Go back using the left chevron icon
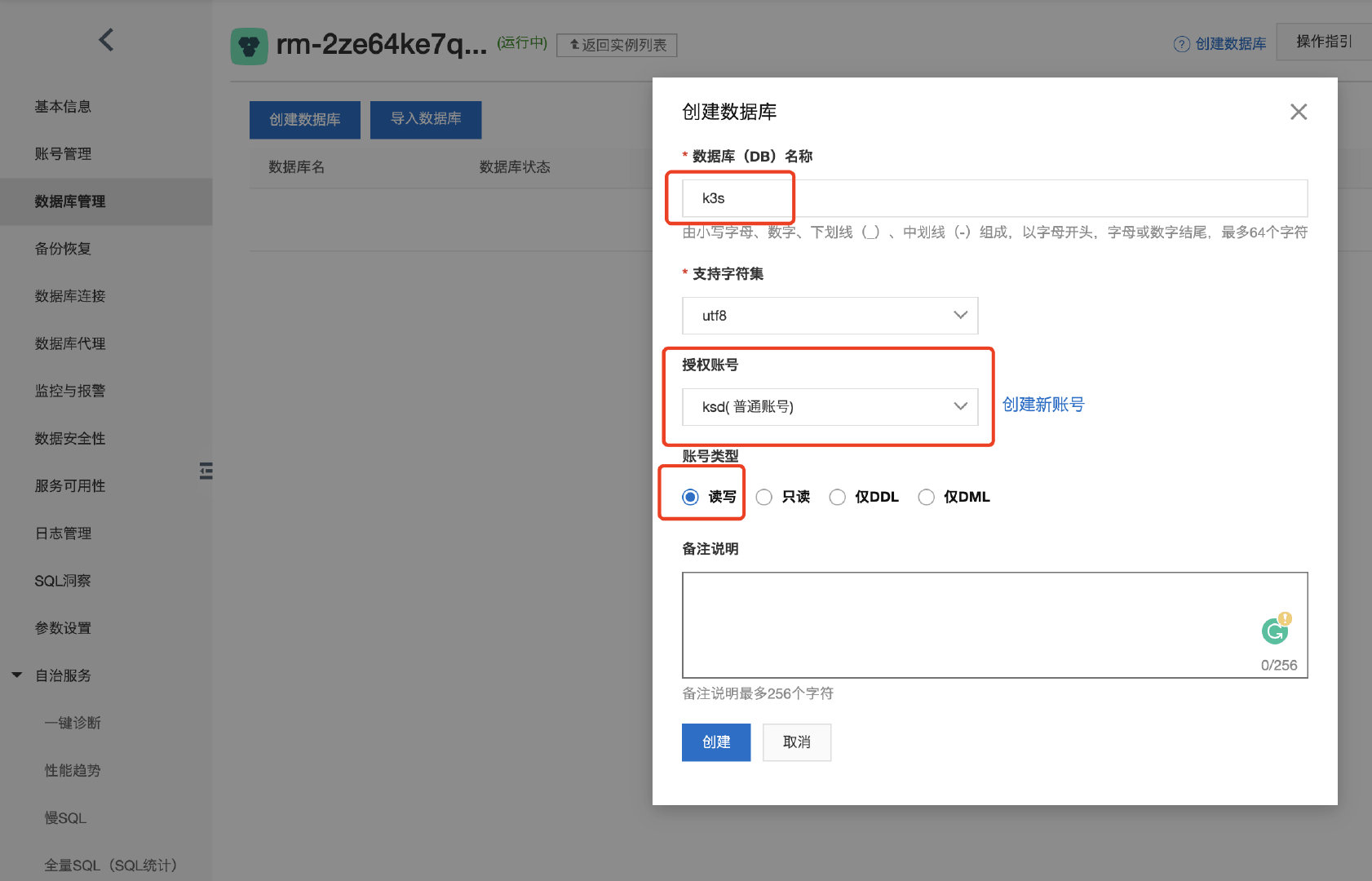Screen dimensions: 1372x881 tap(106, 40)
